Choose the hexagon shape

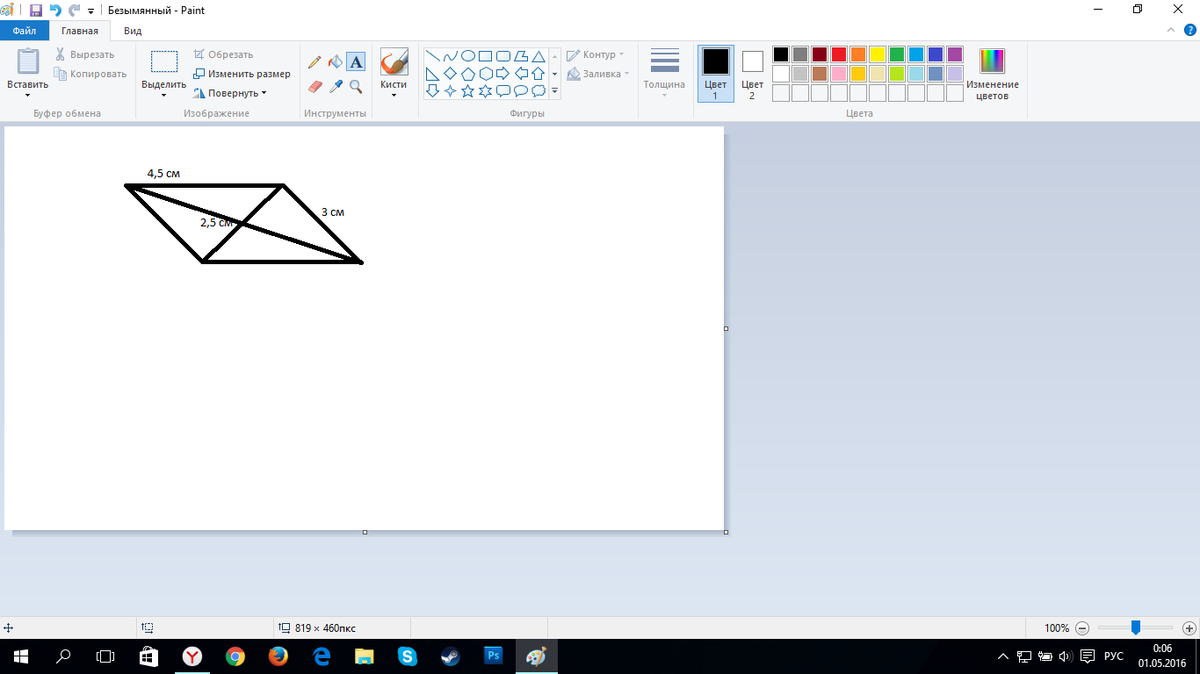[x=485, y=73]
